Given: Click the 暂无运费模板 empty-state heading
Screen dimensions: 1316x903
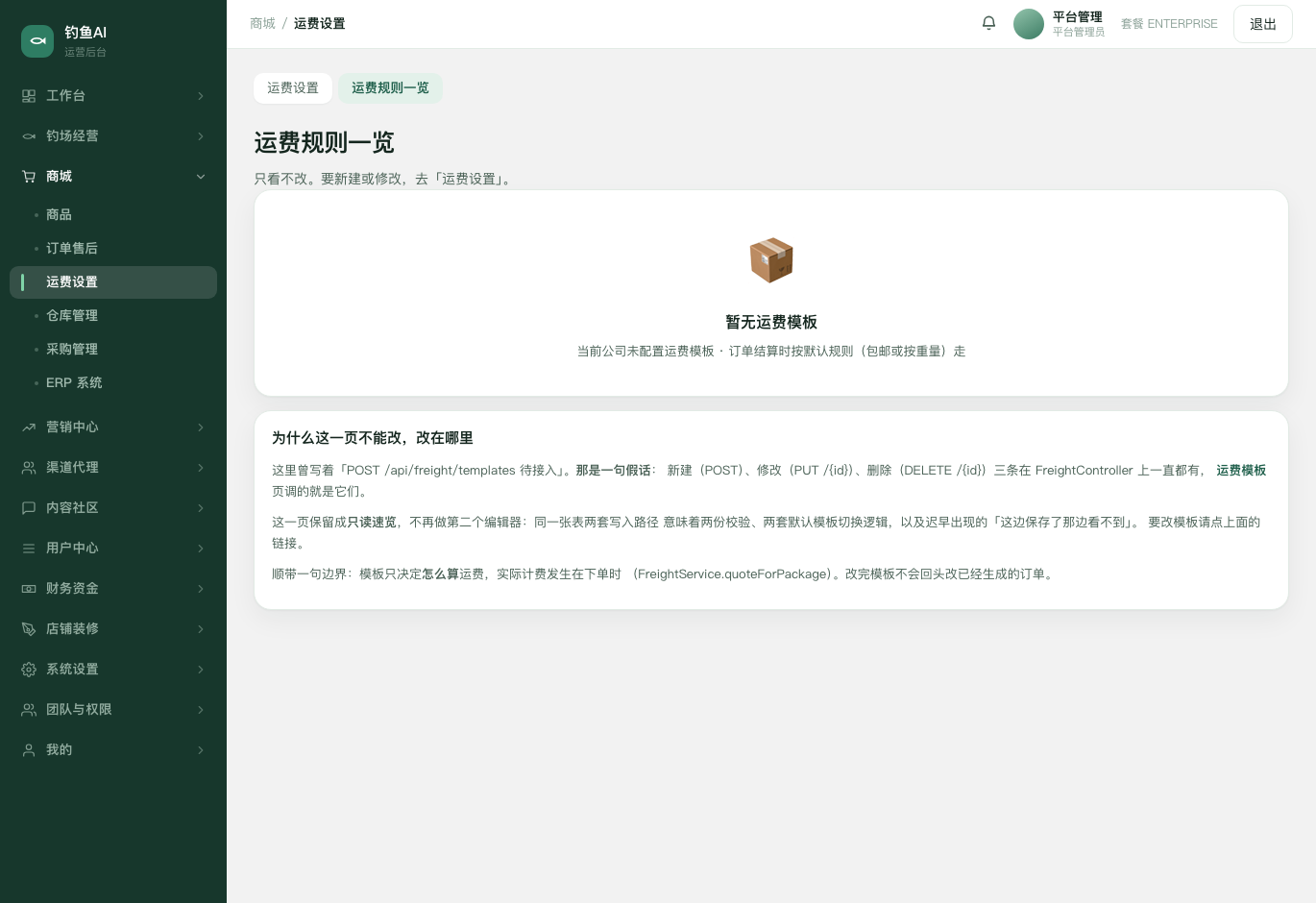Looking at the screenshot, I should coord(771,323).
